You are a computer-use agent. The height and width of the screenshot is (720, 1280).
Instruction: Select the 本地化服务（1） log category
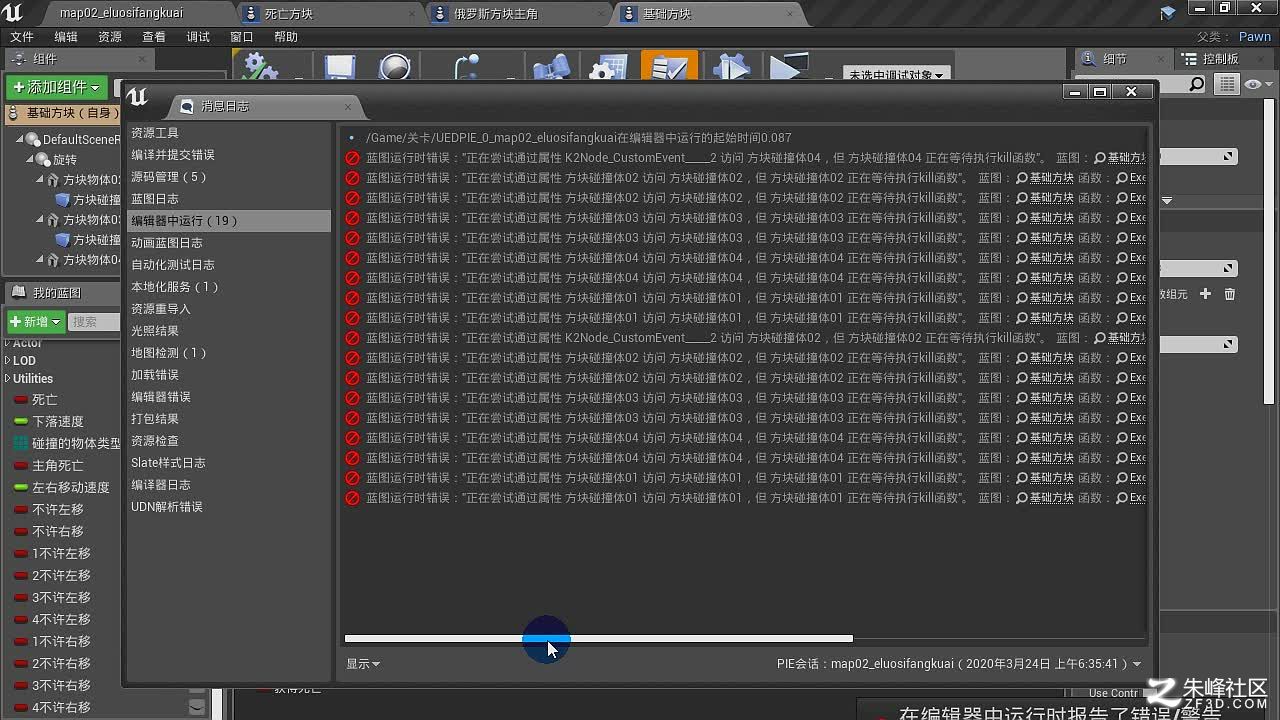pyautogui.click(x=229, y=287)
